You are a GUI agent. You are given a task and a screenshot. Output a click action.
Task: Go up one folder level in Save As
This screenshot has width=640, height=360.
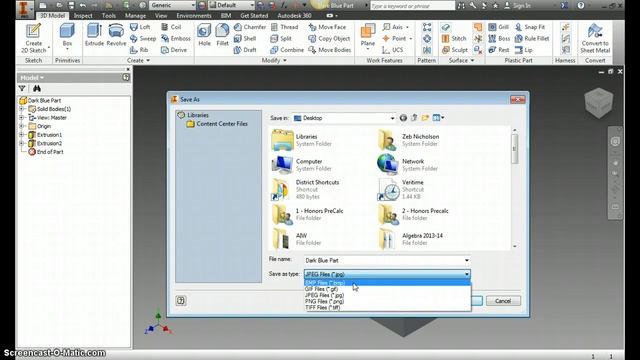pyautogui.click(x=414, y=118)
